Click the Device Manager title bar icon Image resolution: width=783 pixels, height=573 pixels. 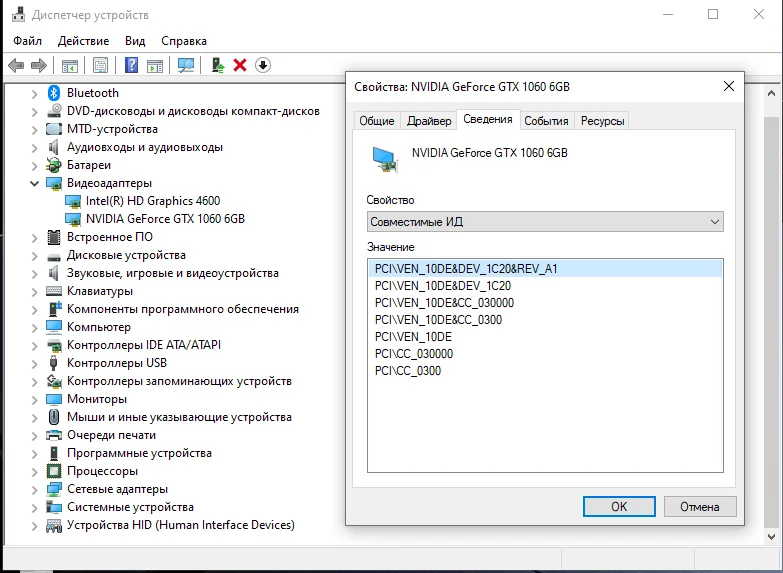point(18,15)
